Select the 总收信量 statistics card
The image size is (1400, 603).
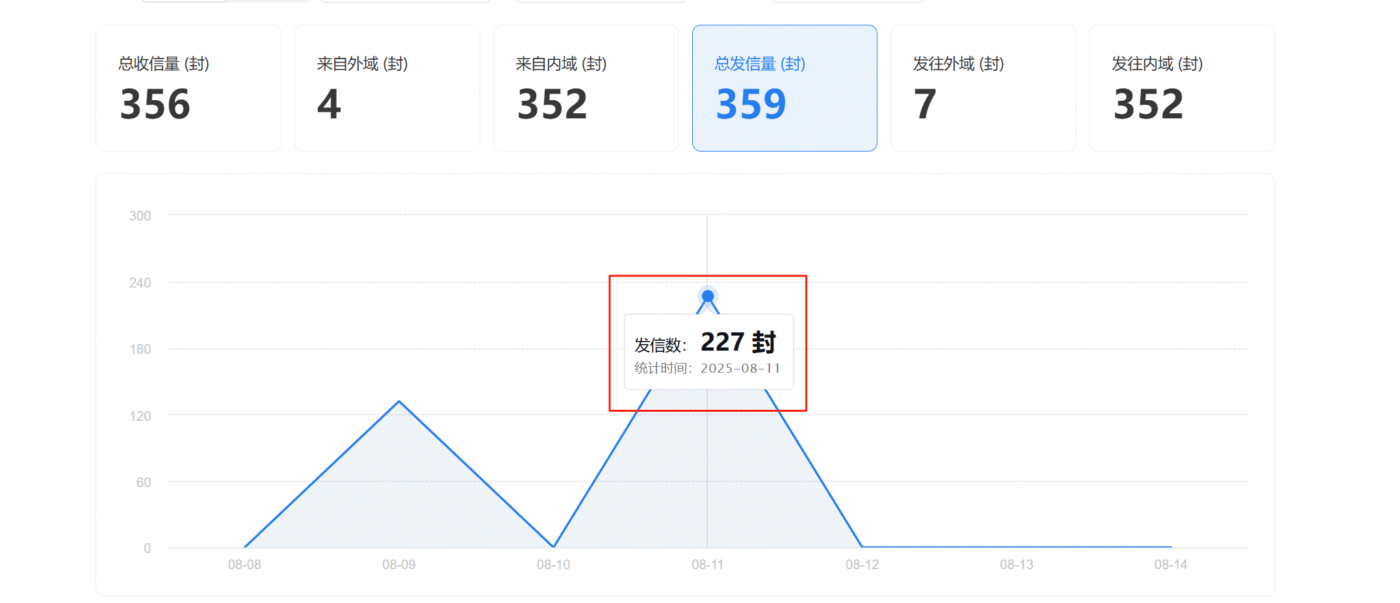(188, 89)
